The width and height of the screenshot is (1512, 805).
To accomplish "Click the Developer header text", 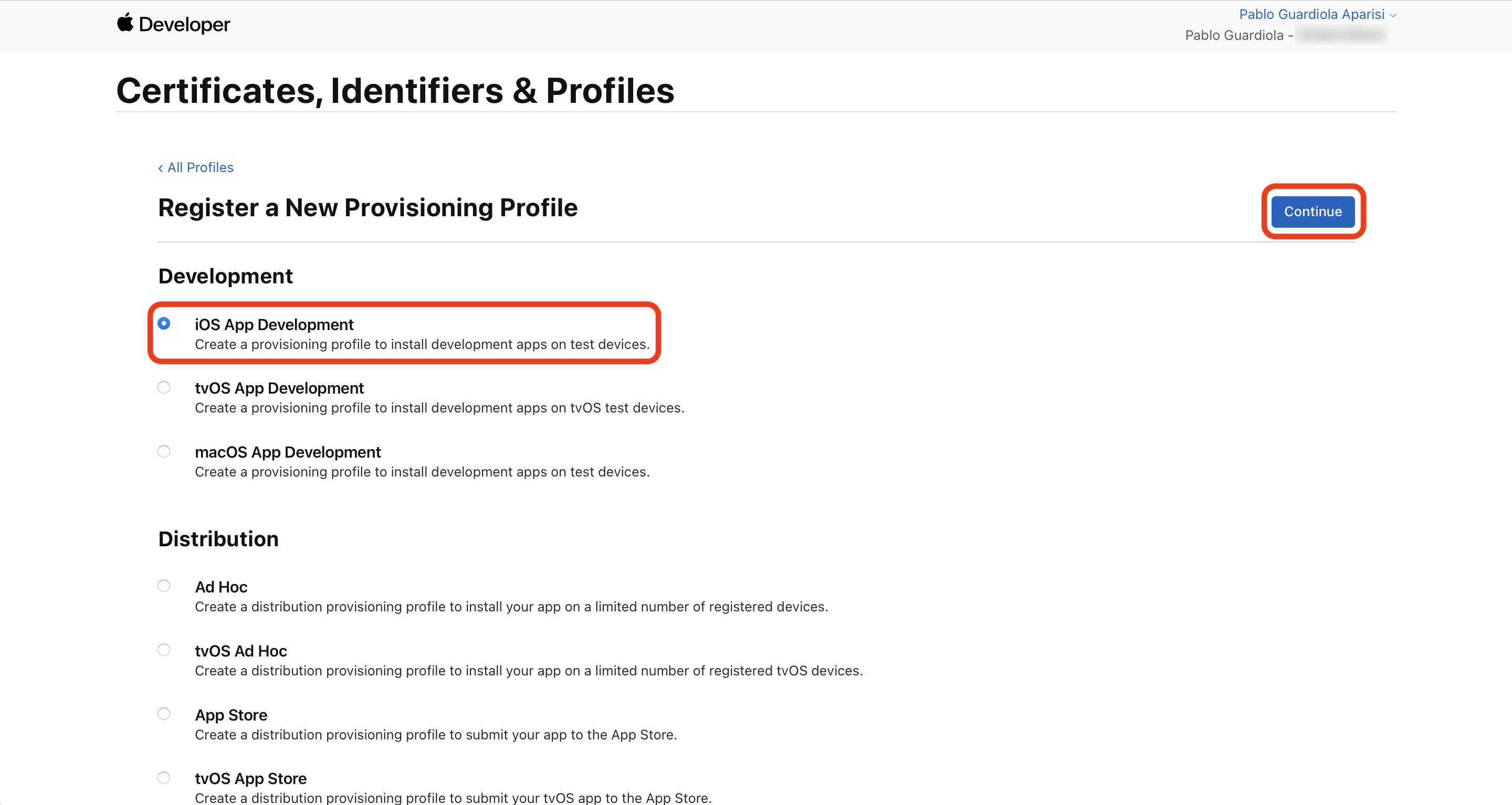I will click(x=184, y=25).
